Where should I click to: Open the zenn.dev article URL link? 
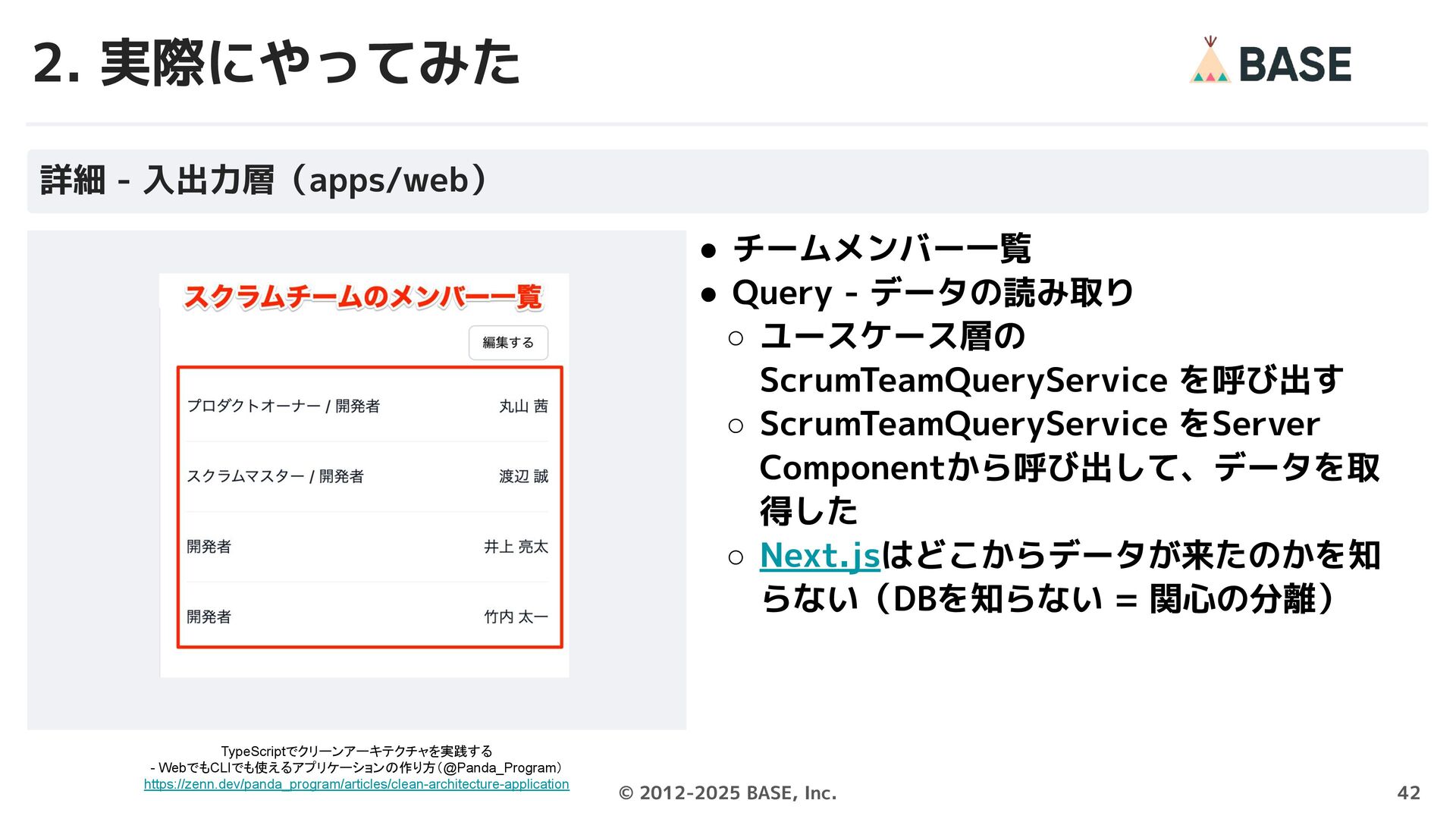pyautogui.click(x=356, y=784)
